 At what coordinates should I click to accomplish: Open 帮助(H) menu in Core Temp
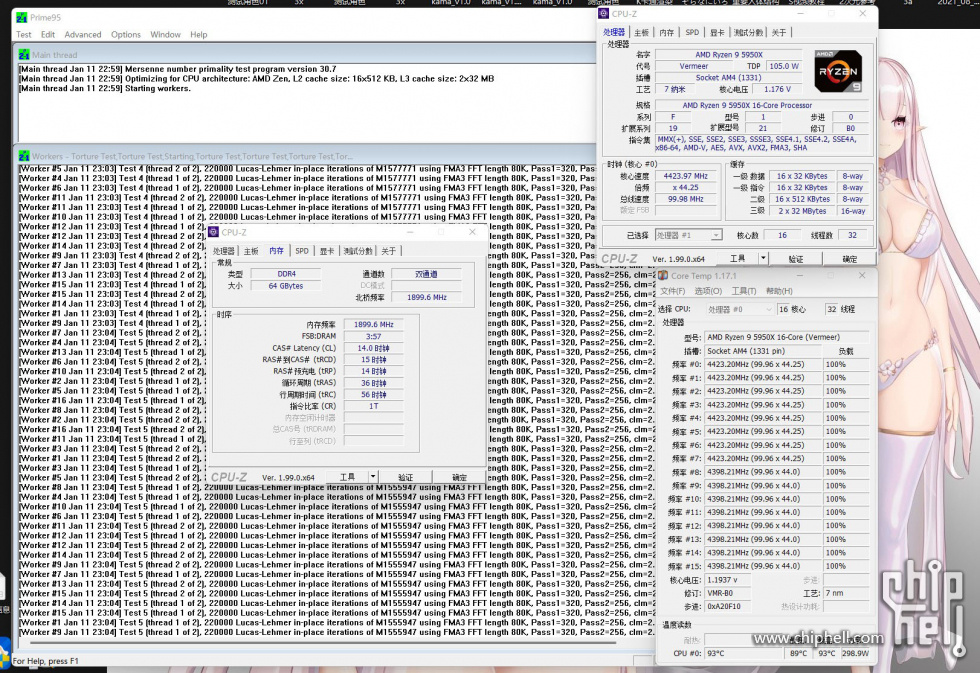[x=779, y=291]
